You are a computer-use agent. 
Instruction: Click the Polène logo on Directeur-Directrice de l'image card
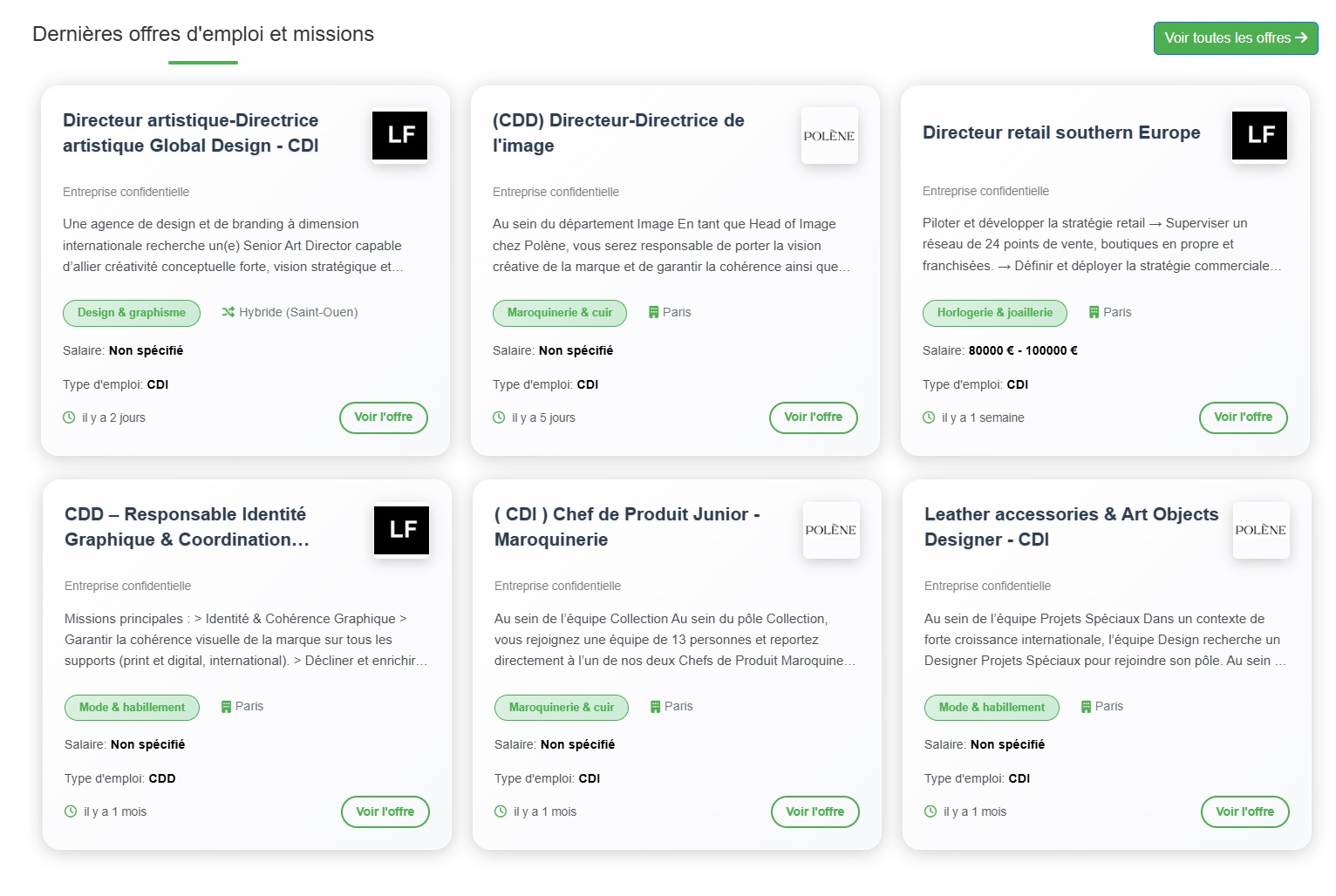[829, 136]
